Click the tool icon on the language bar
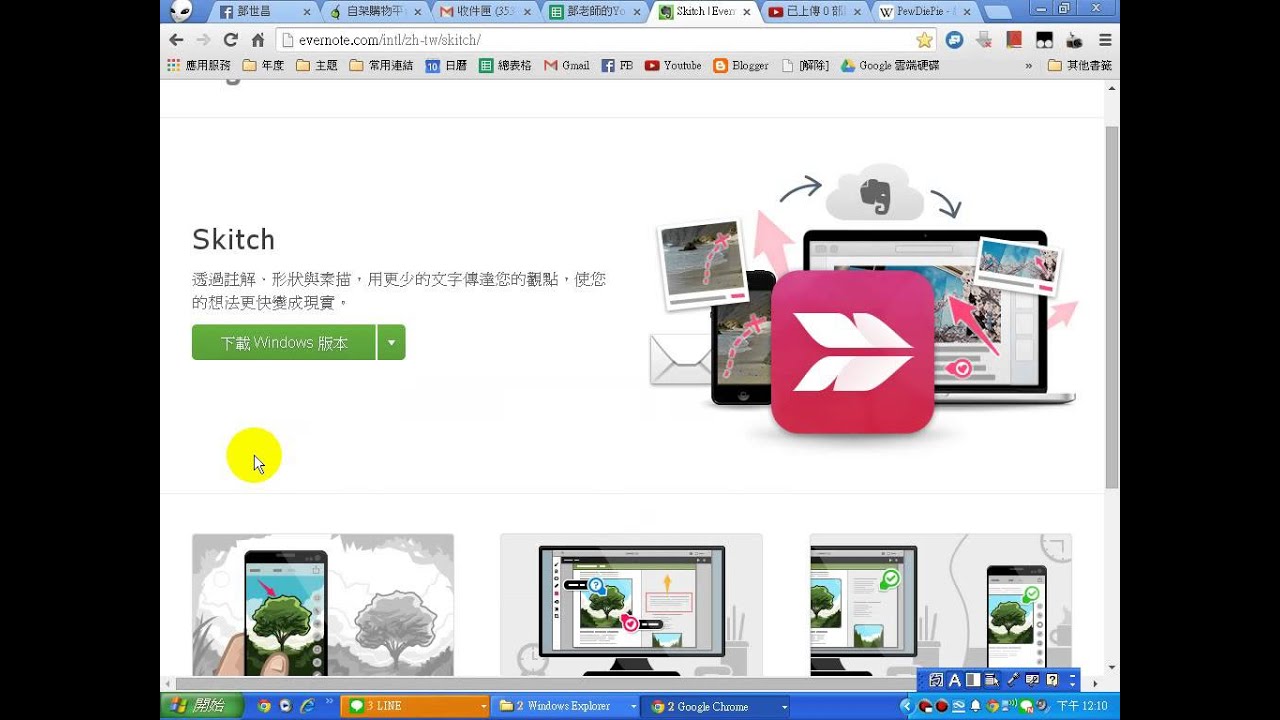The height and width of the screenshot is (720, 1280). click(x=1012, y=680)
